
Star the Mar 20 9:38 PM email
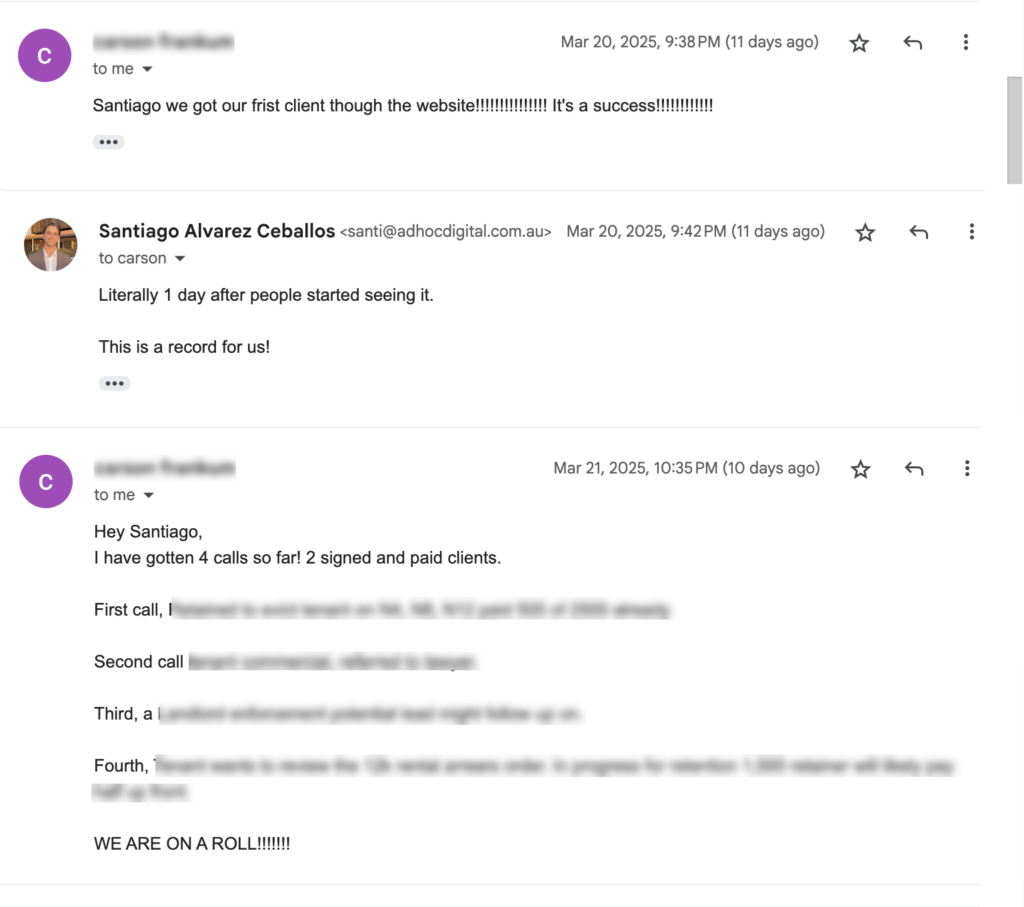pos(859,43)
